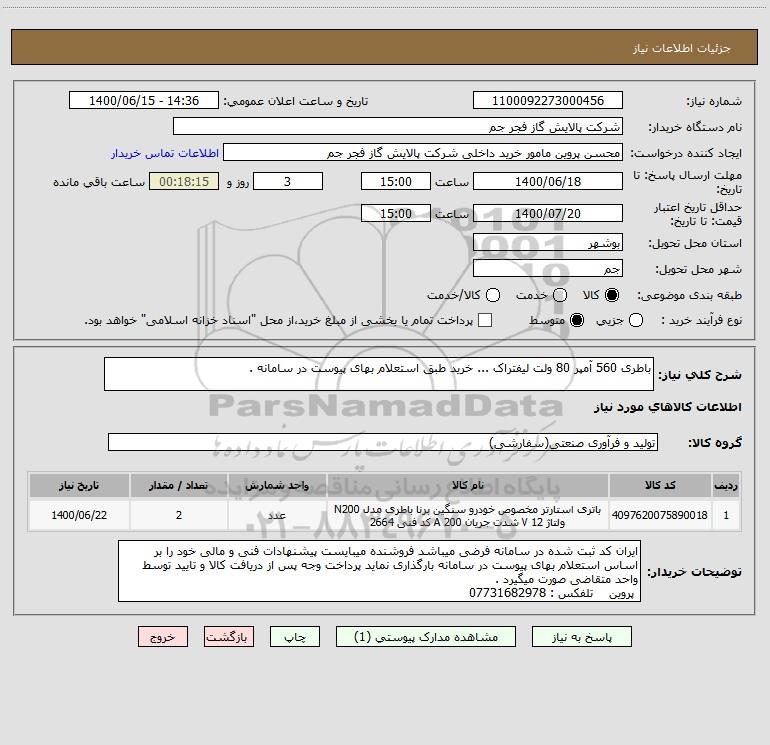The width and height of the screenshot is (770, 745).
Task: Click the need date cell 1400/06/22
Action: pyautogui.click(x=79, y=515)
